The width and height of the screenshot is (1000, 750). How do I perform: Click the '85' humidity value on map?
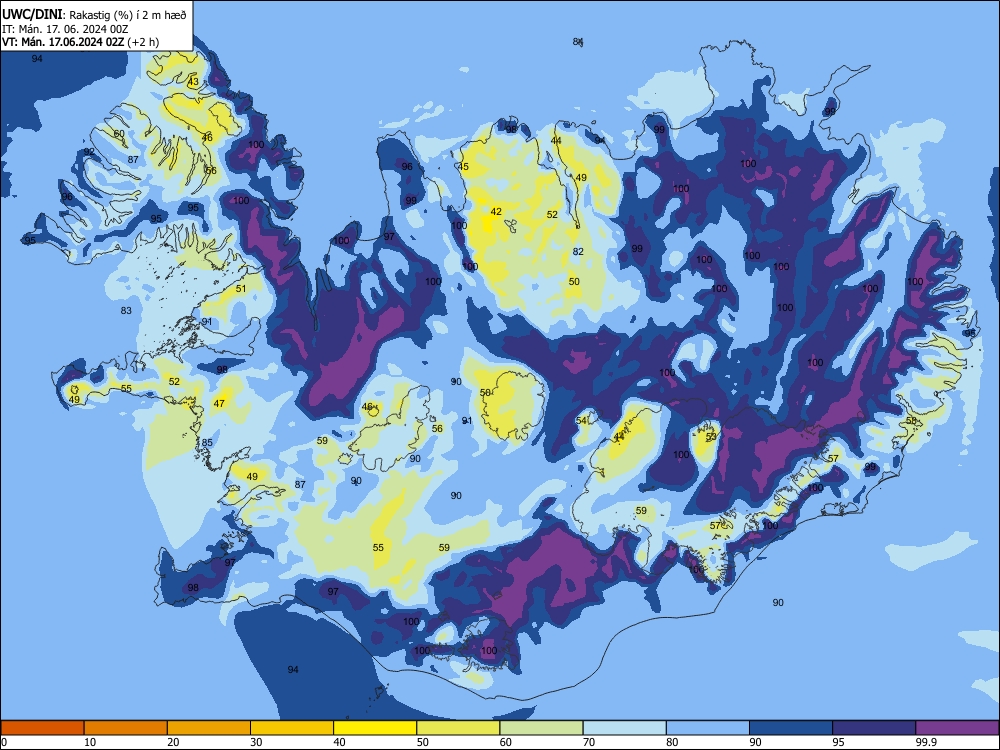(x=207, y=443)
